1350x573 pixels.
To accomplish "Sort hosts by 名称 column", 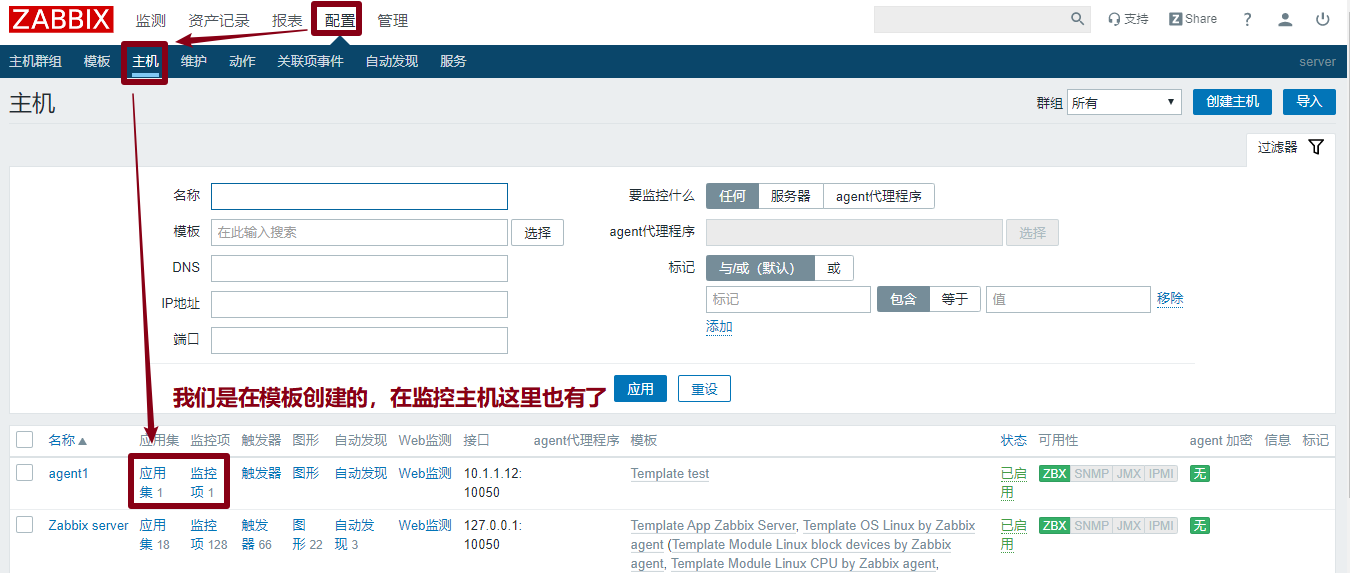I will (x=68, y=440).
